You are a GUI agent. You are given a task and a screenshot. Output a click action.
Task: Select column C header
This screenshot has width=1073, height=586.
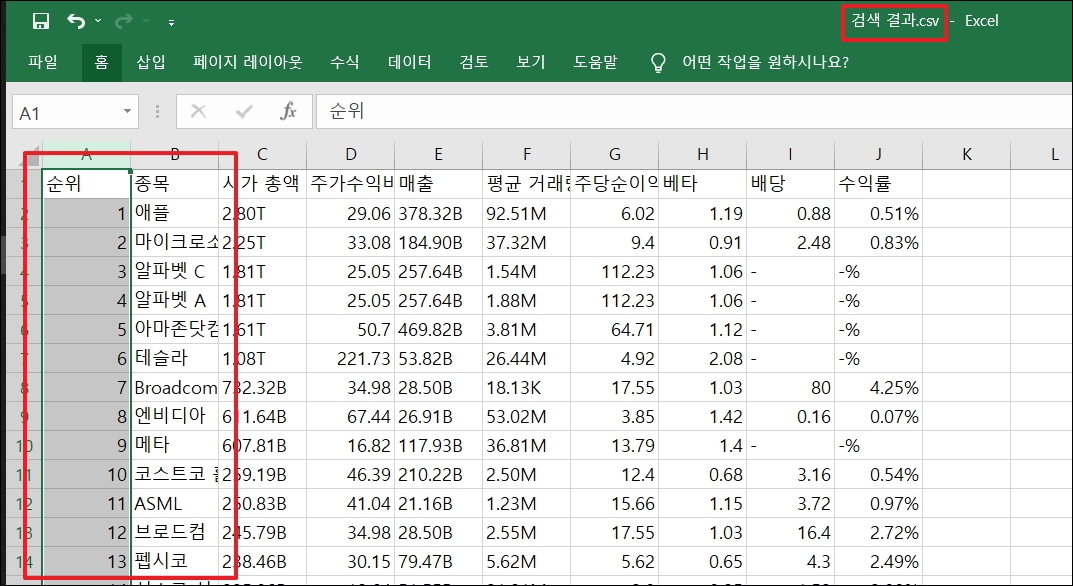pos(262,155)
